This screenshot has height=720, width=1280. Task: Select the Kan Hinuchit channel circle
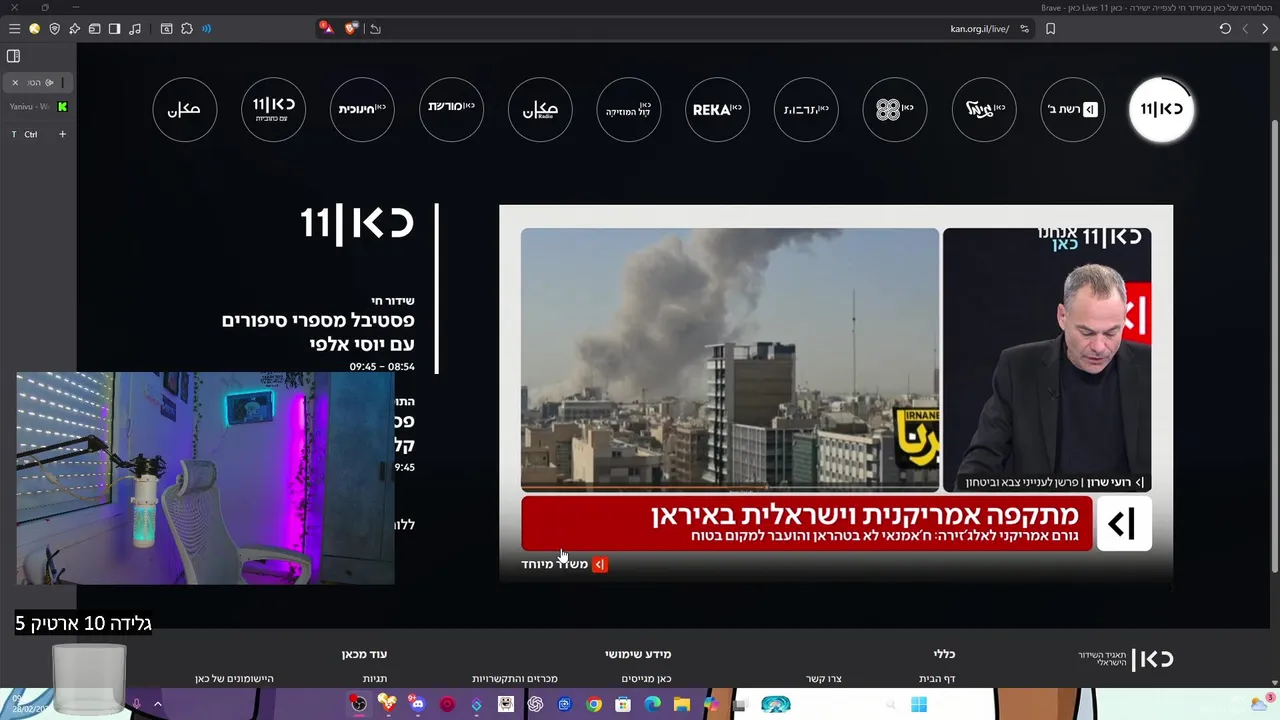pos(362,109)
